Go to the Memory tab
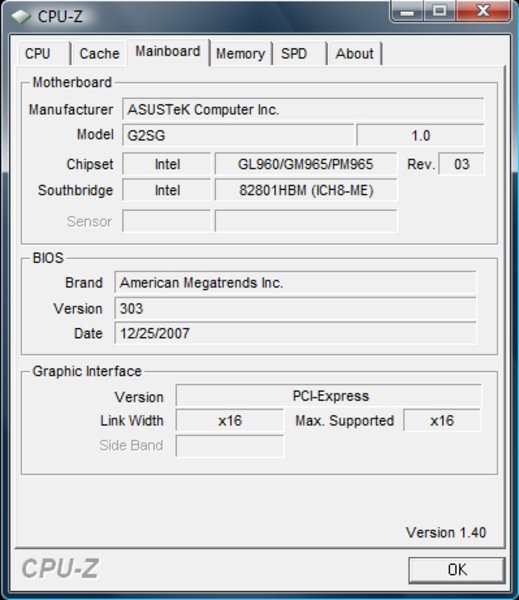The width and height of the screenshot is (519, 600). 241,53
